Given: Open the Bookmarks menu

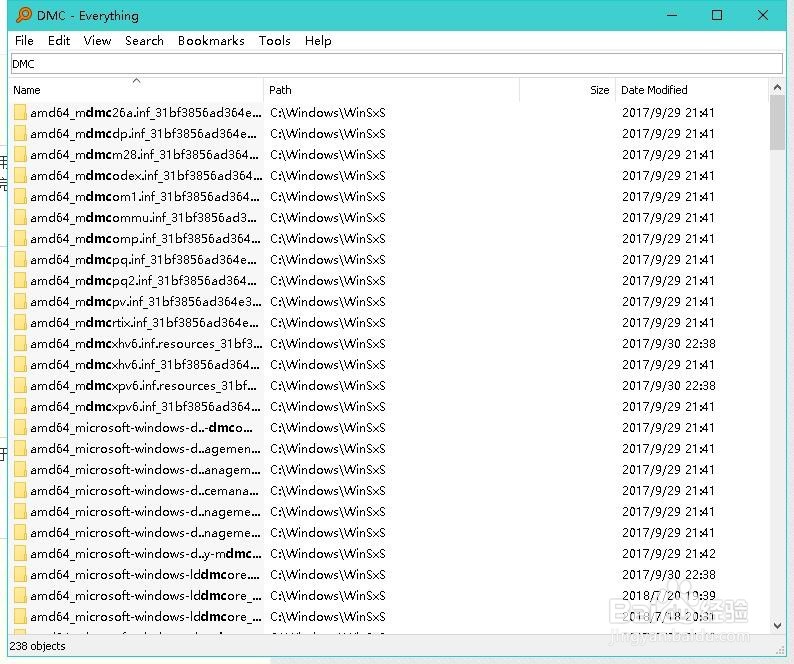Looking at the screenshot, I should [x=211, y=41].
